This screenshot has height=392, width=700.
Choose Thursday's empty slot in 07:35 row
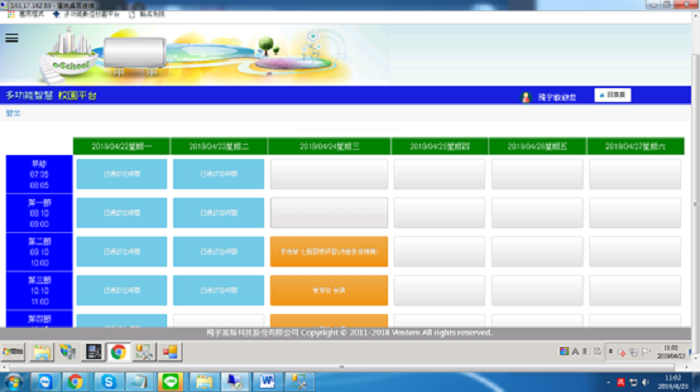tap(440, 174)
